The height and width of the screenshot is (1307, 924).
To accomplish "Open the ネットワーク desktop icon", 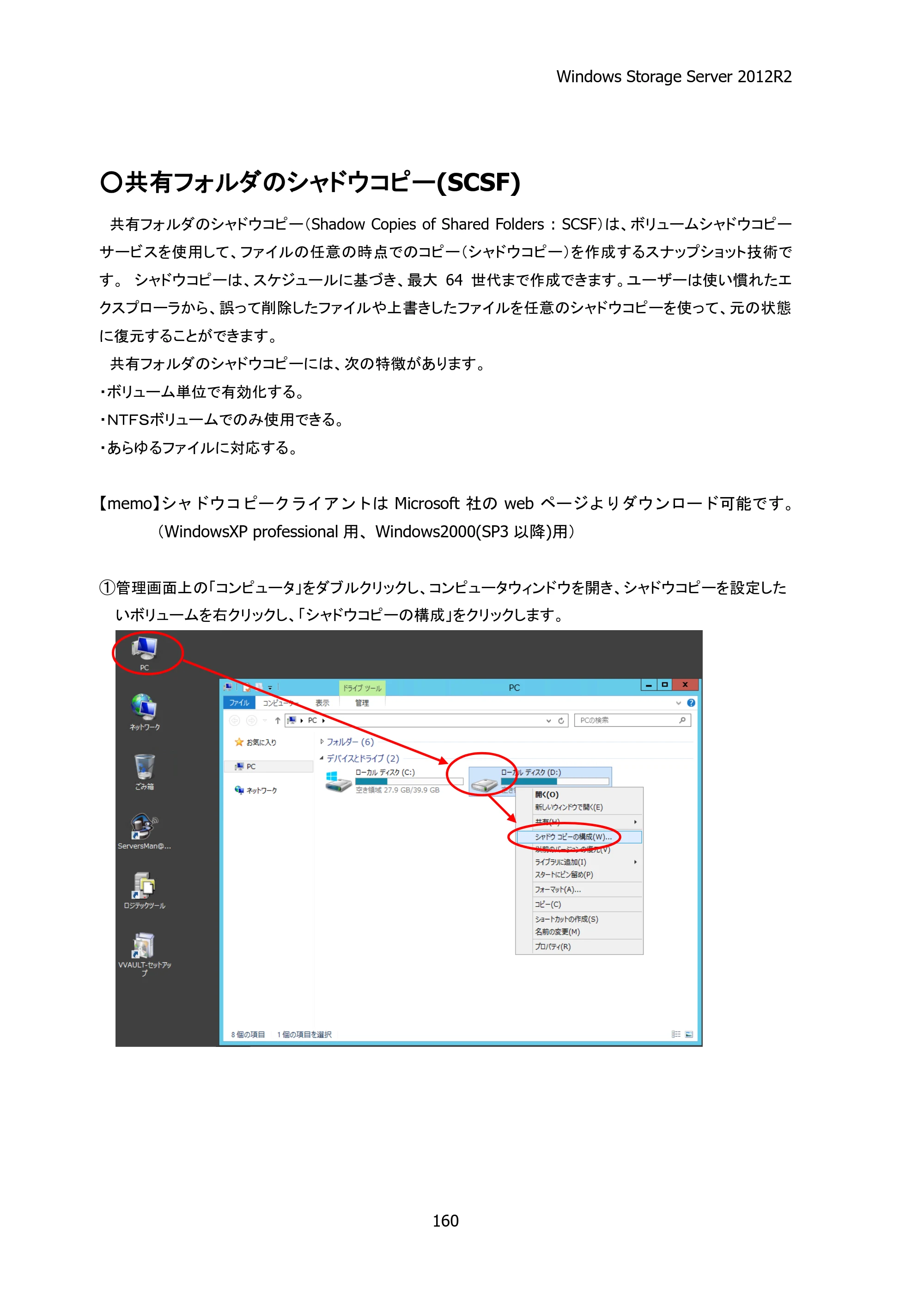I will coord(145,712).
